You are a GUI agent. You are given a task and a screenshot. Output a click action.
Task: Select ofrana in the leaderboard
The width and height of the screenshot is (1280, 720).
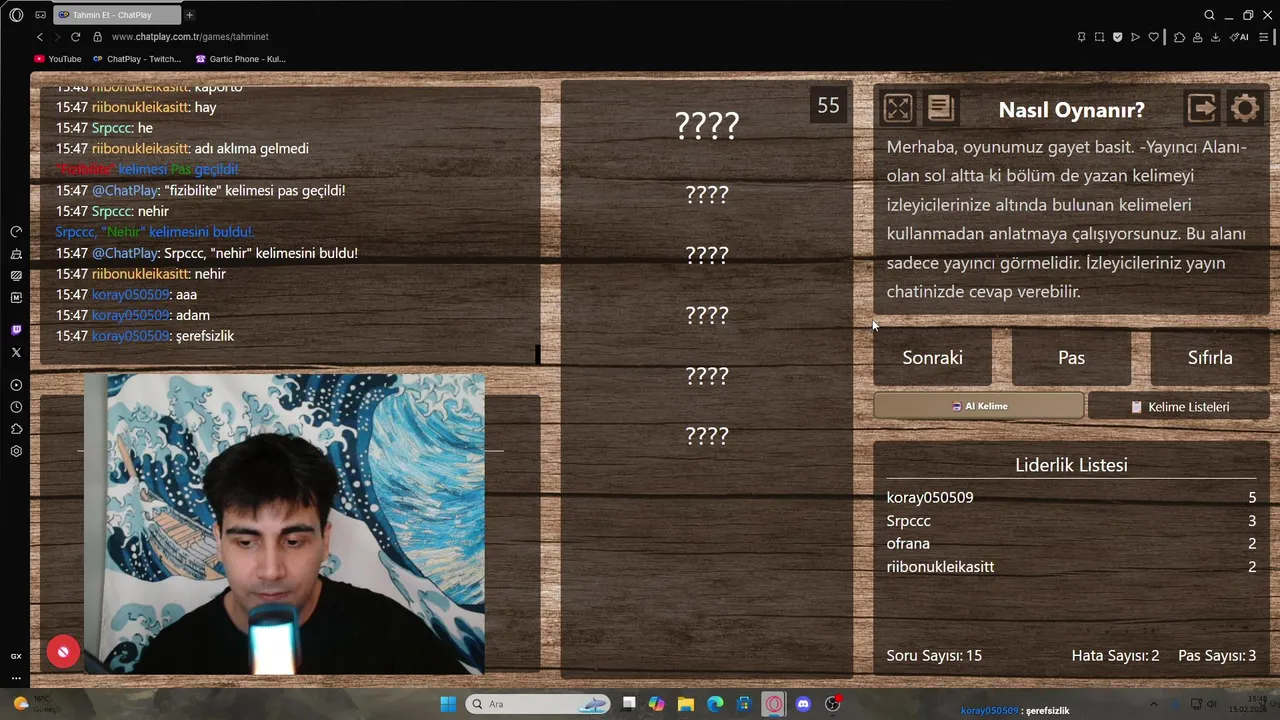click(x=908, y=543)
